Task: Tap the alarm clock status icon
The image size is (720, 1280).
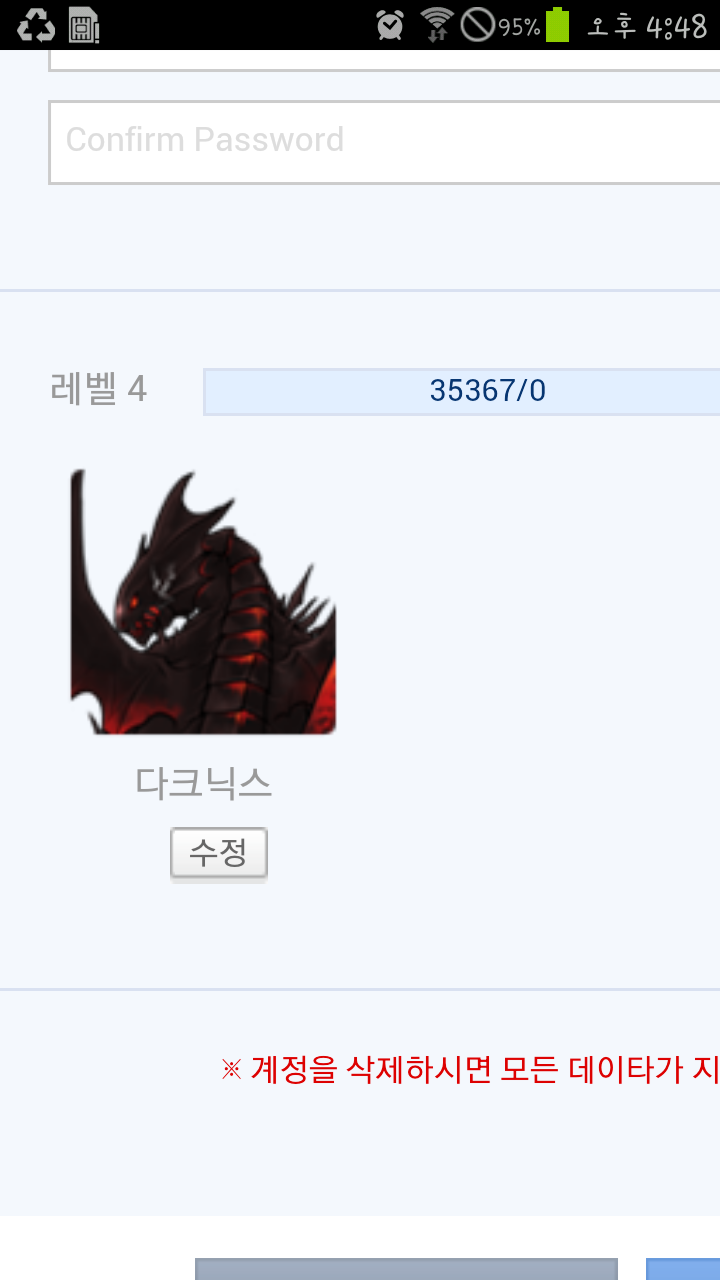Action: tap(390, 25)
